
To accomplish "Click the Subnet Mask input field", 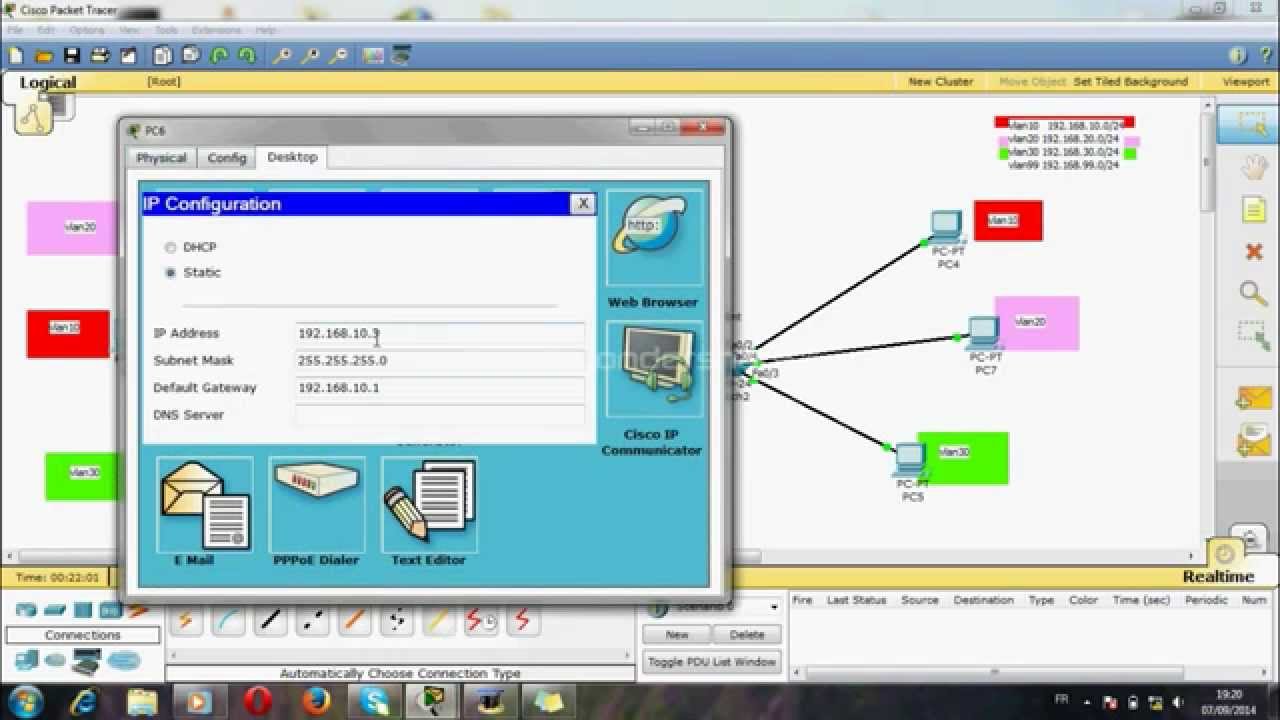I will click(440, 361).
